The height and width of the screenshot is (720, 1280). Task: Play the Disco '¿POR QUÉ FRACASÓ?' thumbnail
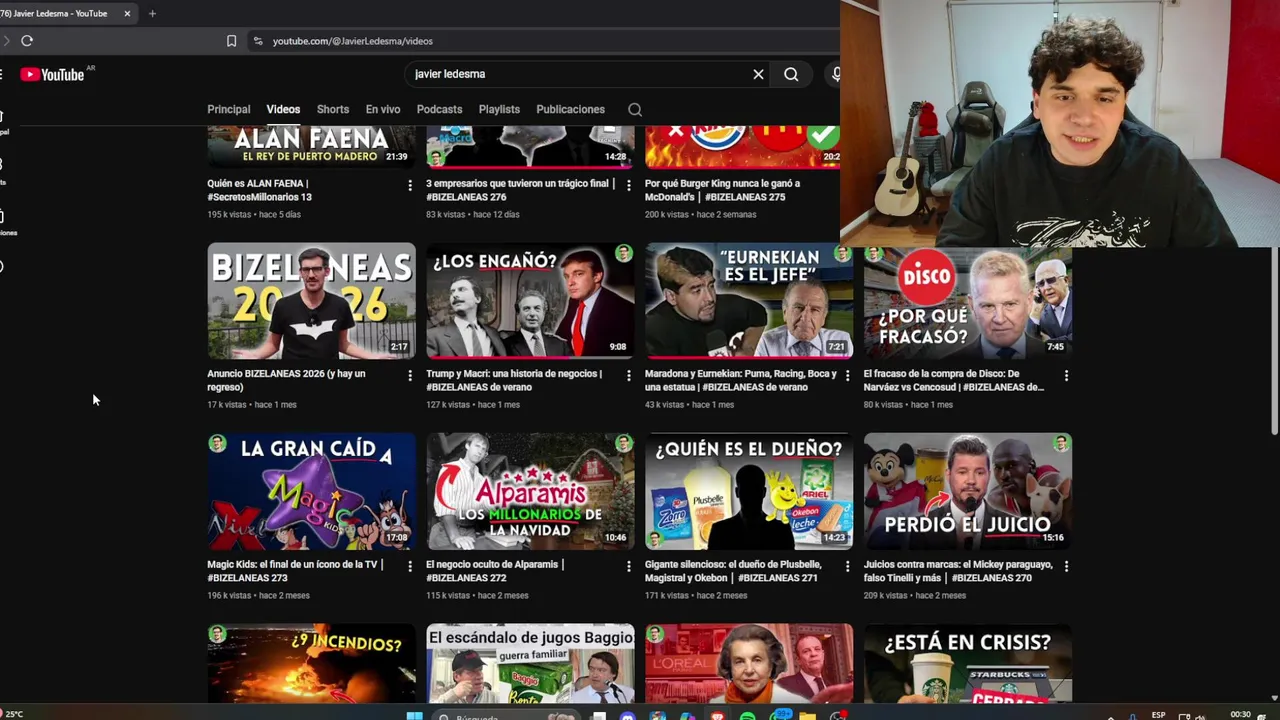coord(968,303)
